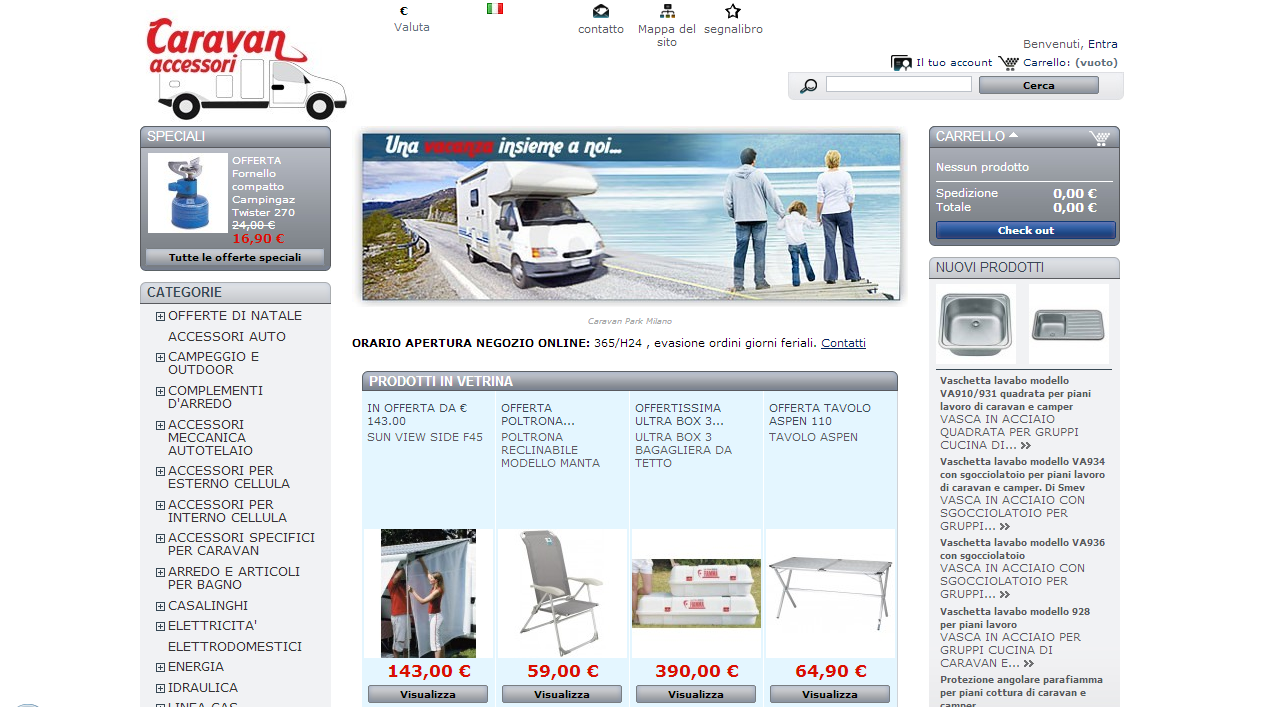The height and width of the screenshot is (707, 1261).
Task: Click the Caravan Accessori logo
Action: point(245,68)
